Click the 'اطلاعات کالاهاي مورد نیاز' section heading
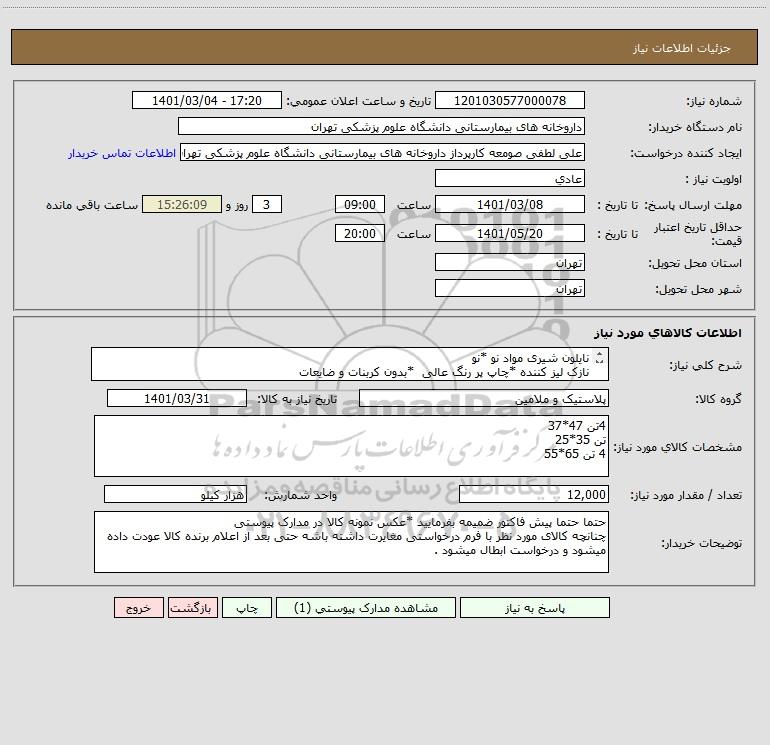770x745 pixels. [668, 333]
